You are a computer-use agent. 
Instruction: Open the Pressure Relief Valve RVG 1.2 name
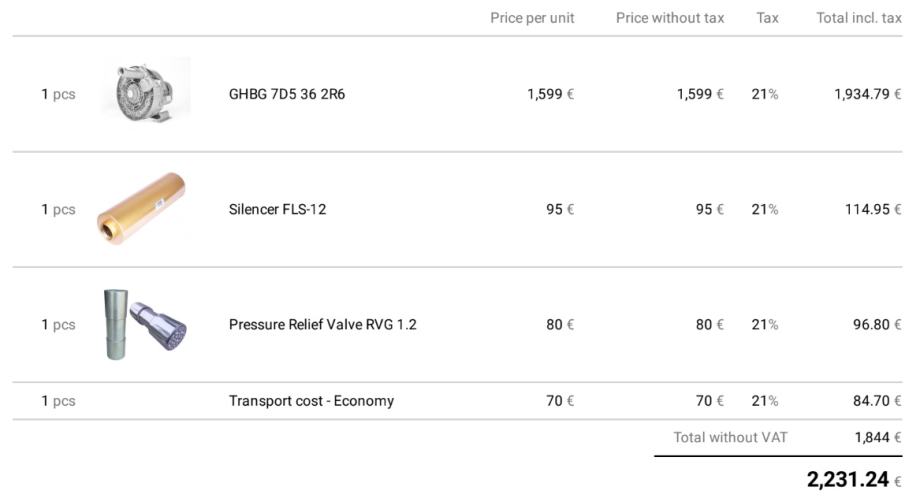pyautogui.click(x=322, y=324)
